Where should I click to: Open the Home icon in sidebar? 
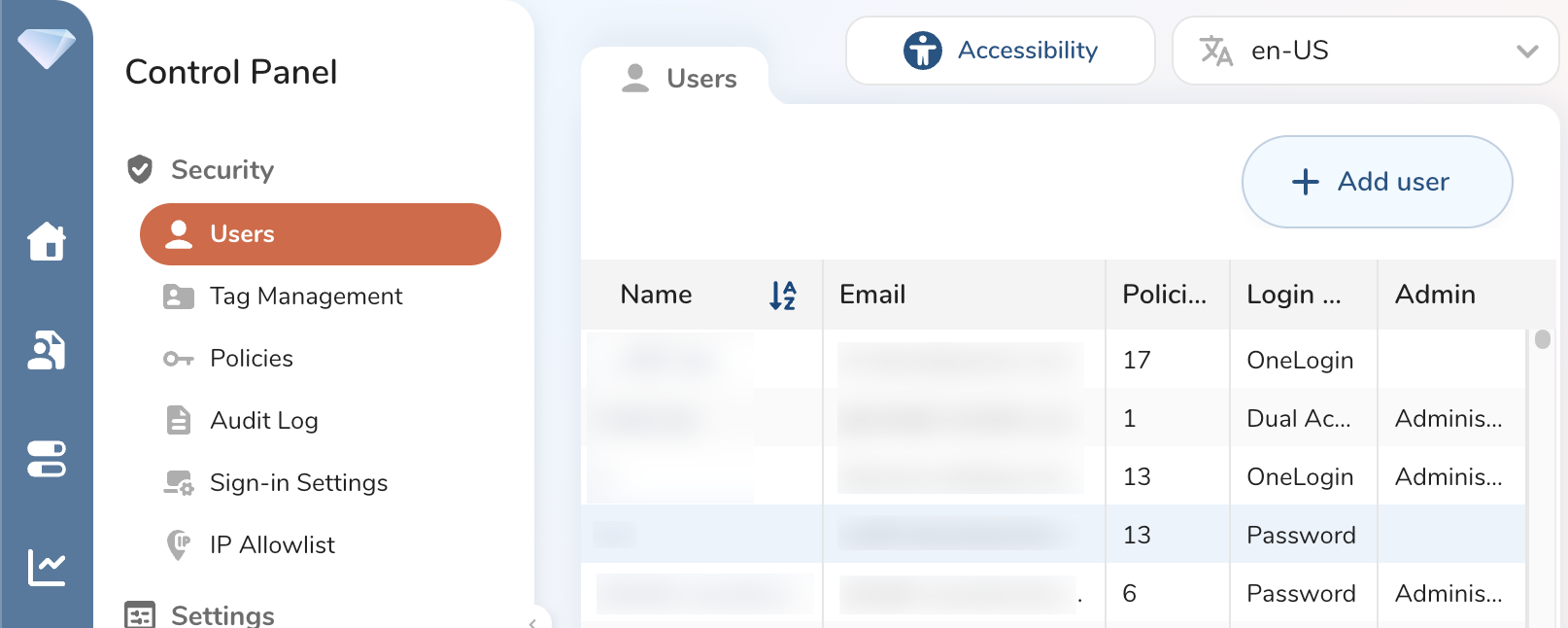coord(46,241)
